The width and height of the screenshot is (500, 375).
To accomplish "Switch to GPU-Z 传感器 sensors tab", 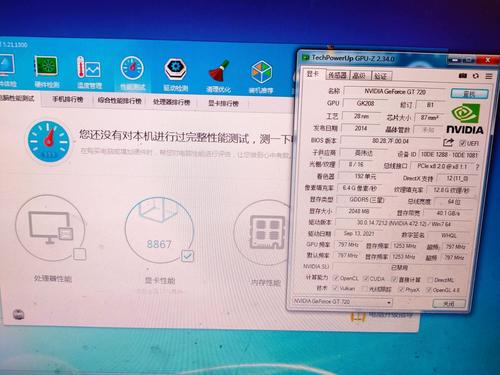I will [337, 75].
